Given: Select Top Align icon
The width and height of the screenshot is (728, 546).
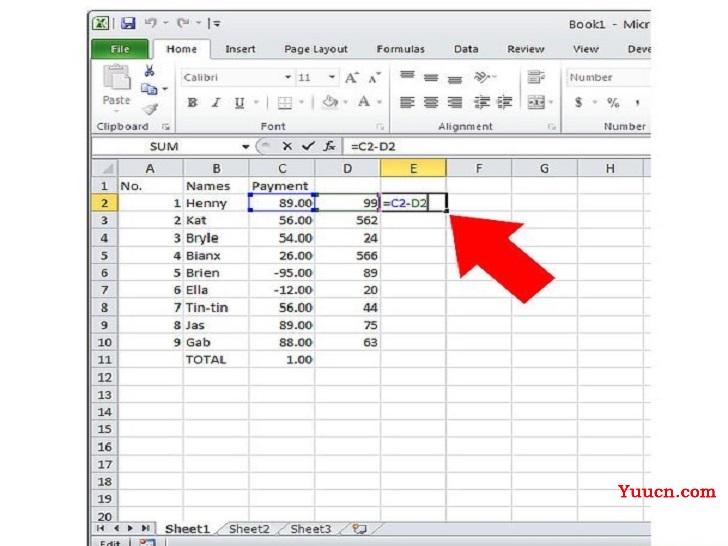Looking at the screenshot, I should 407,76.
